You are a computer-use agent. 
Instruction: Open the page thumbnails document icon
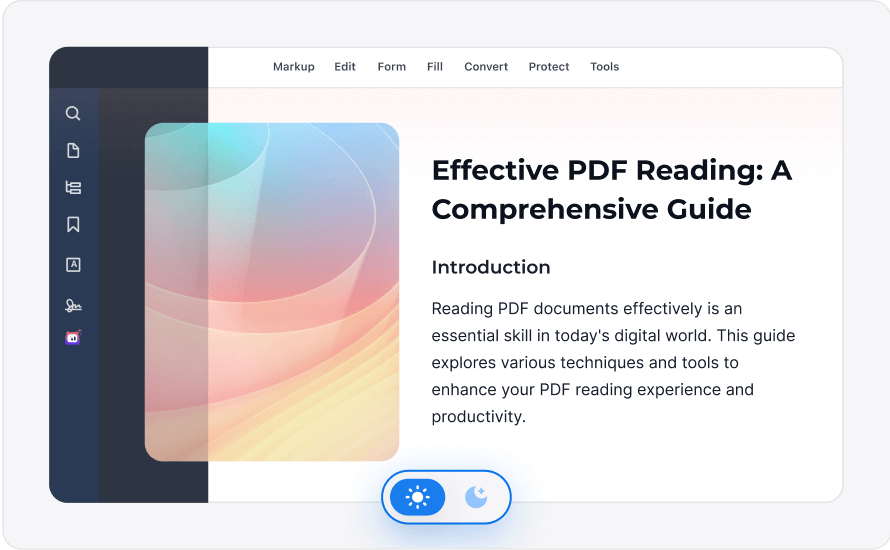73,151
